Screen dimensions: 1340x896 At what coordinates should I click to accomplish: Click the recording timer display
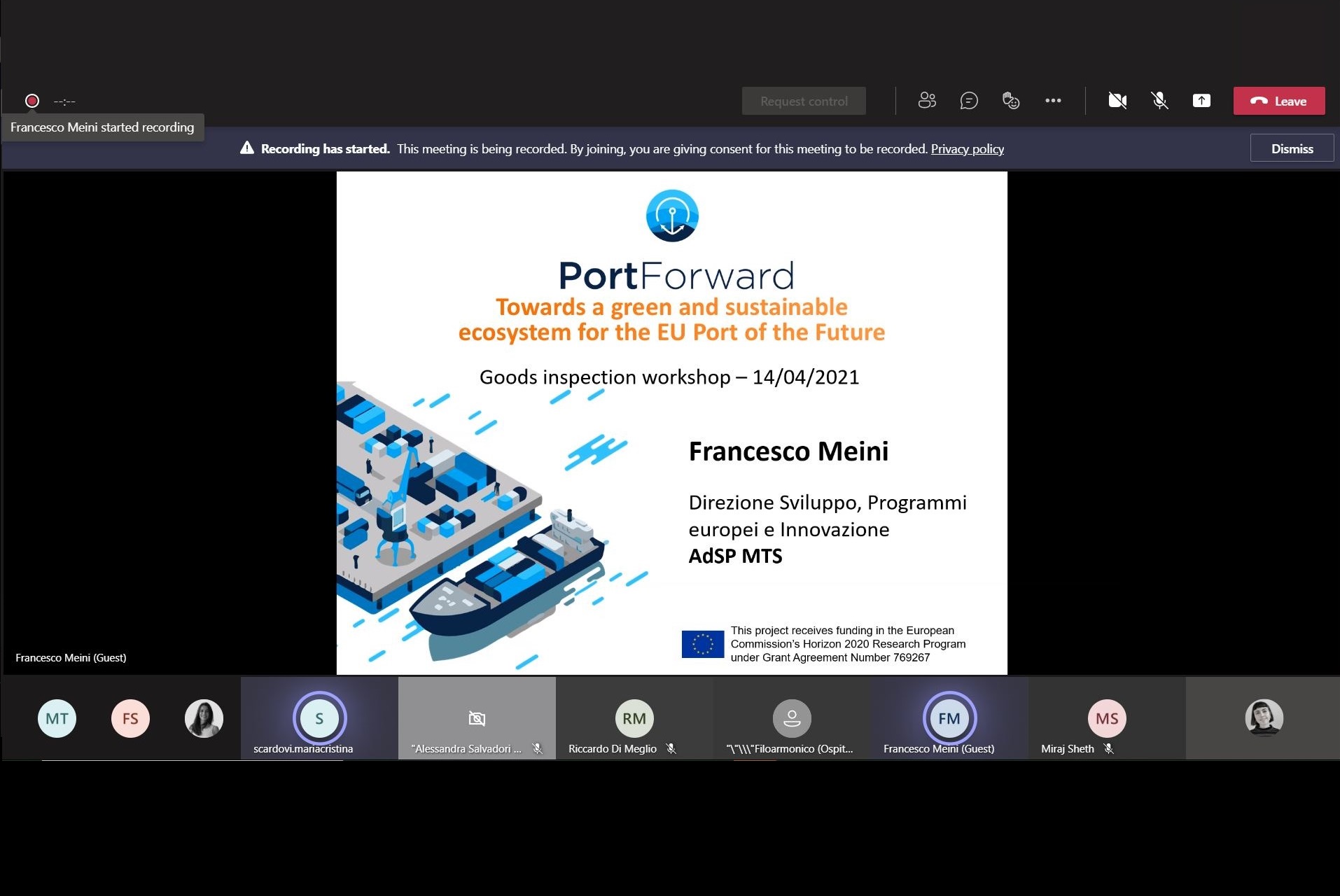pos(64,101)
